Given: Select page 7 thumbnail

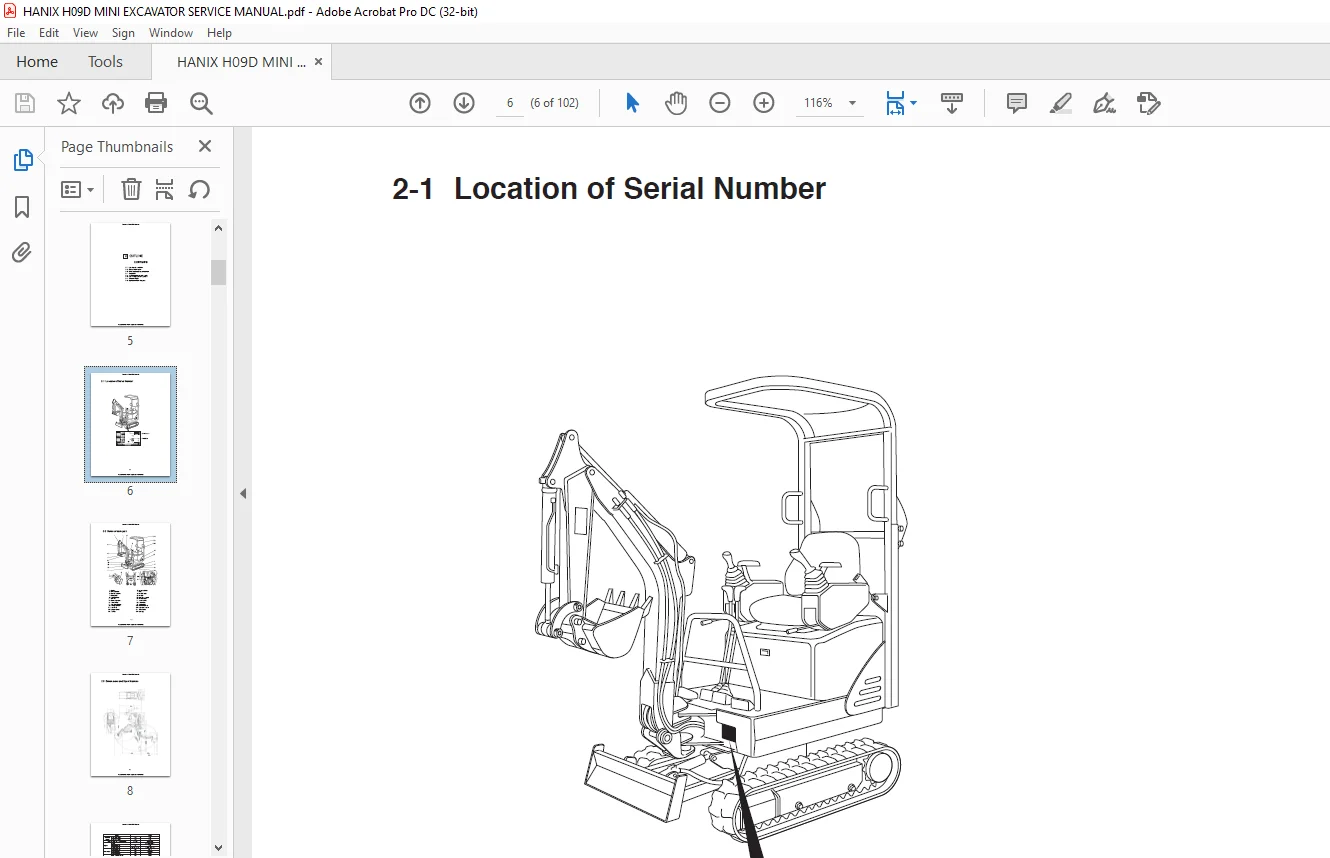Looking at the screenshot, I should [130, 574].
